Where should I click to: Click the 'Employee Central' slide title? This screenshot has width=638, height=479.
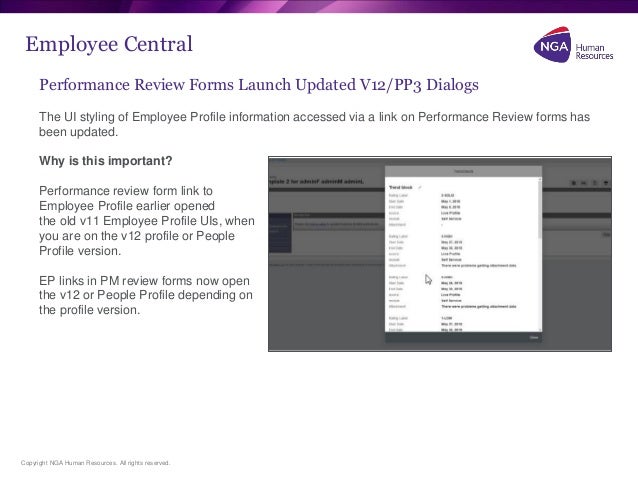point(109,44)
